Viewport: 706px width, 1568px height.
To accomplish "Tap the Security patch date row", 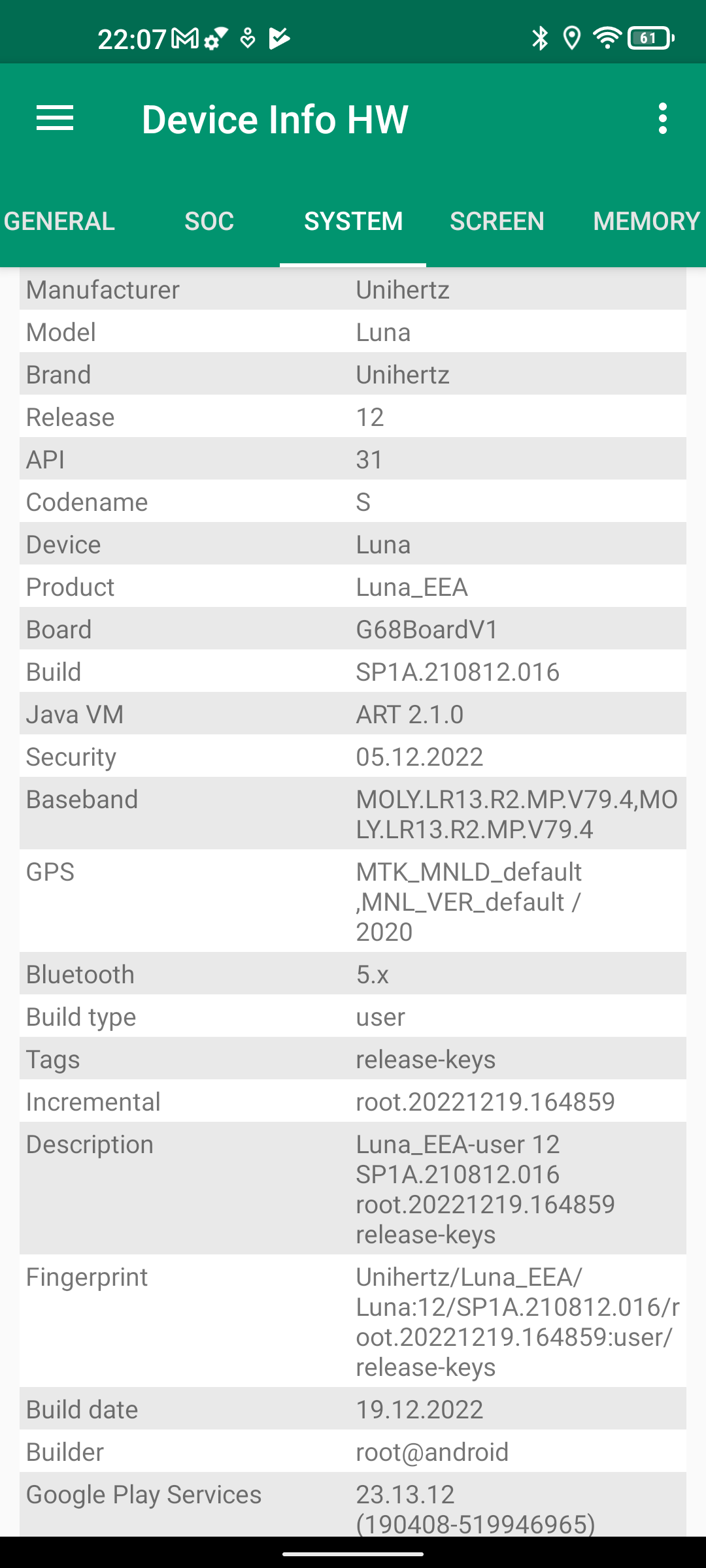I will click(x=353, y=757).
